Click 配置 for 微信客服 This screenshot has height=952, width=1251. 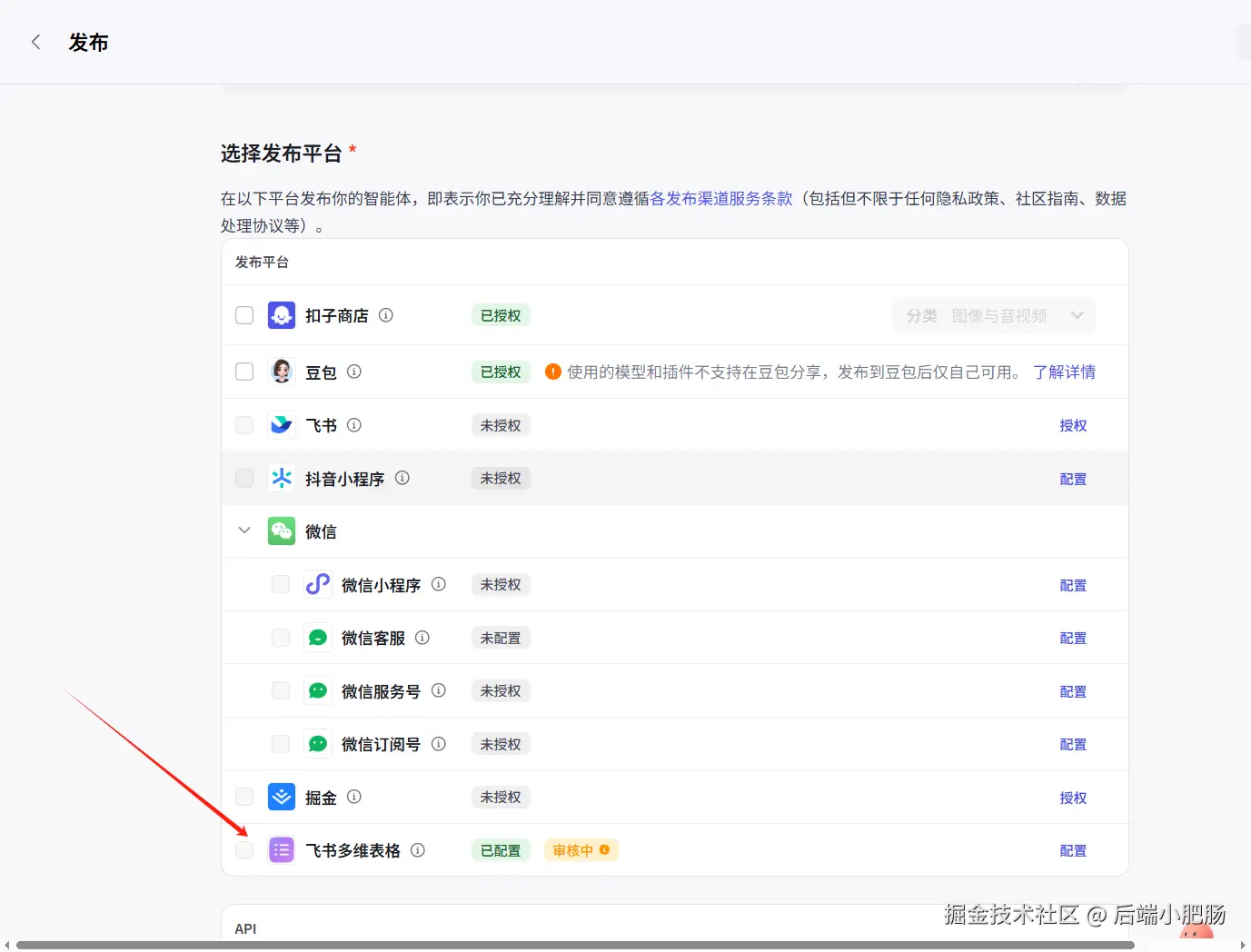coord(1073,638)
